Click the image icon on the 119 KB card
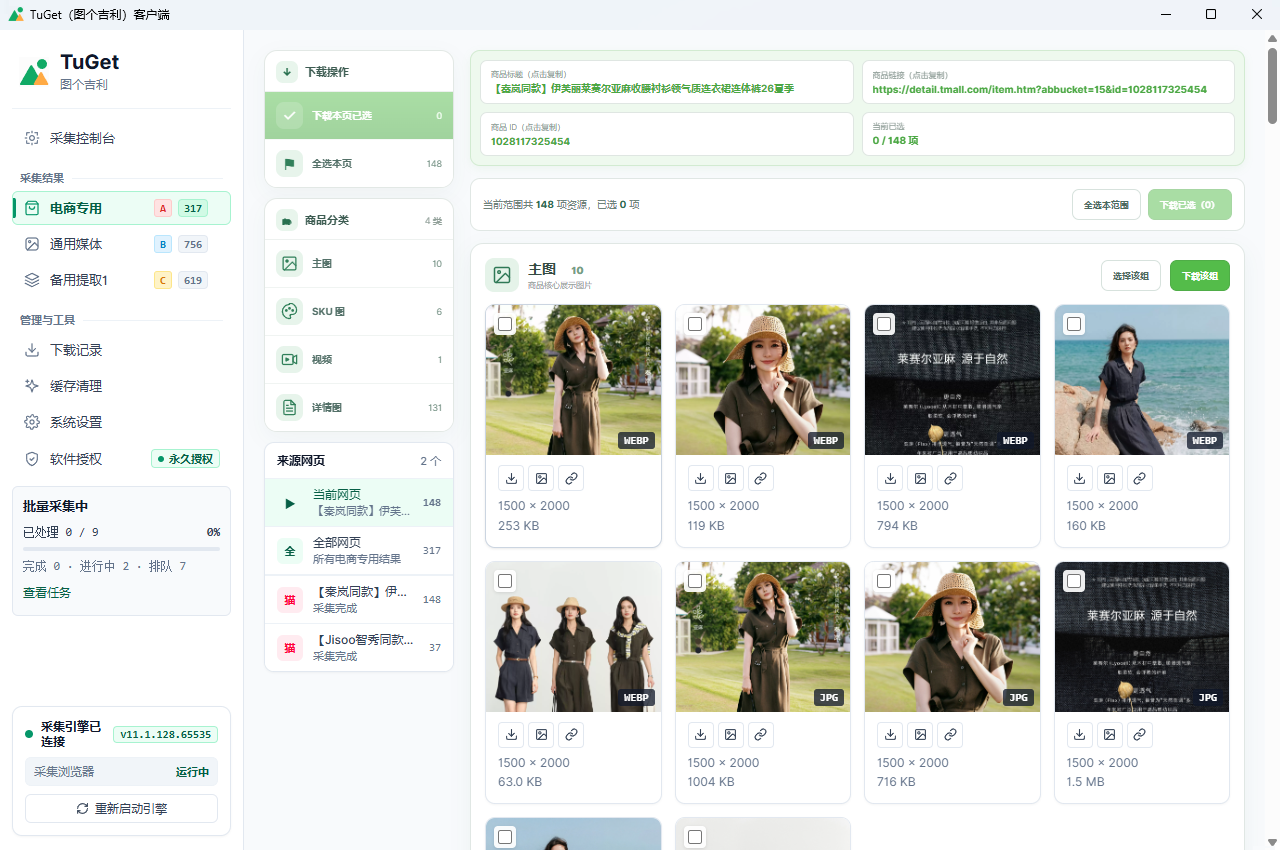 [x=731, y=478]
